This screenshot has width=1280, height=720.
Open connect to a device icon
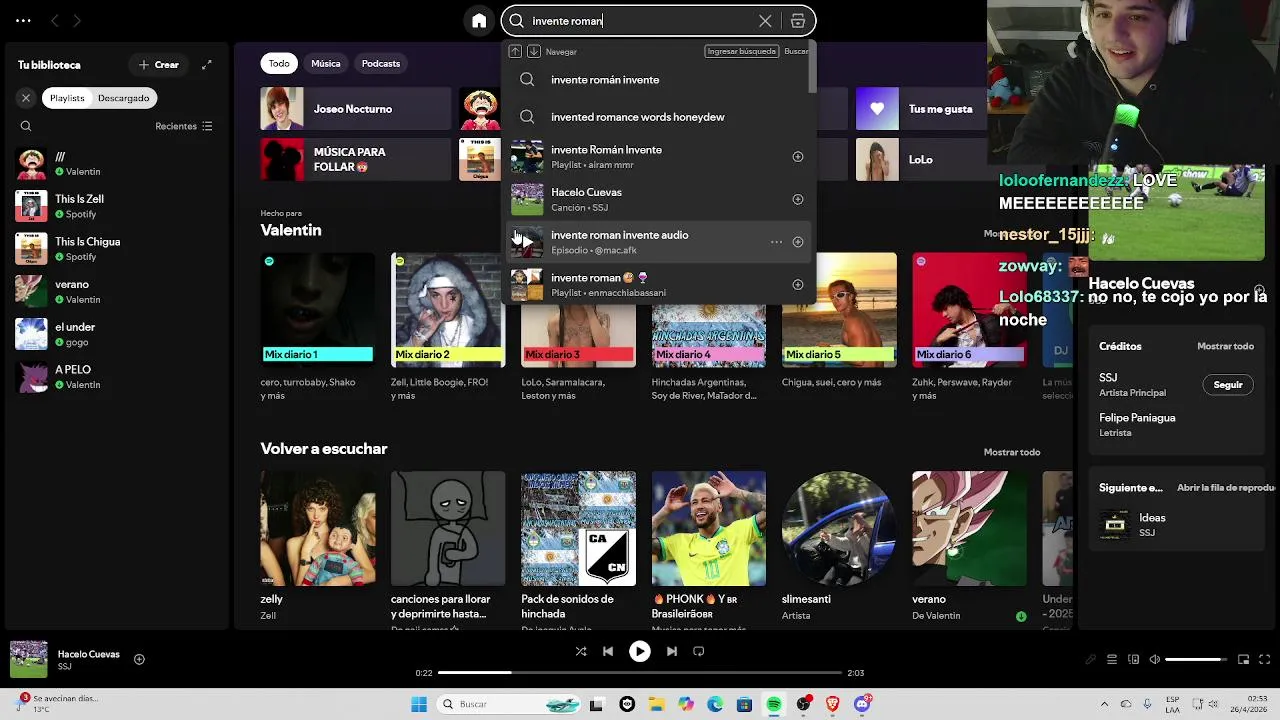[x=1134, y=660]
